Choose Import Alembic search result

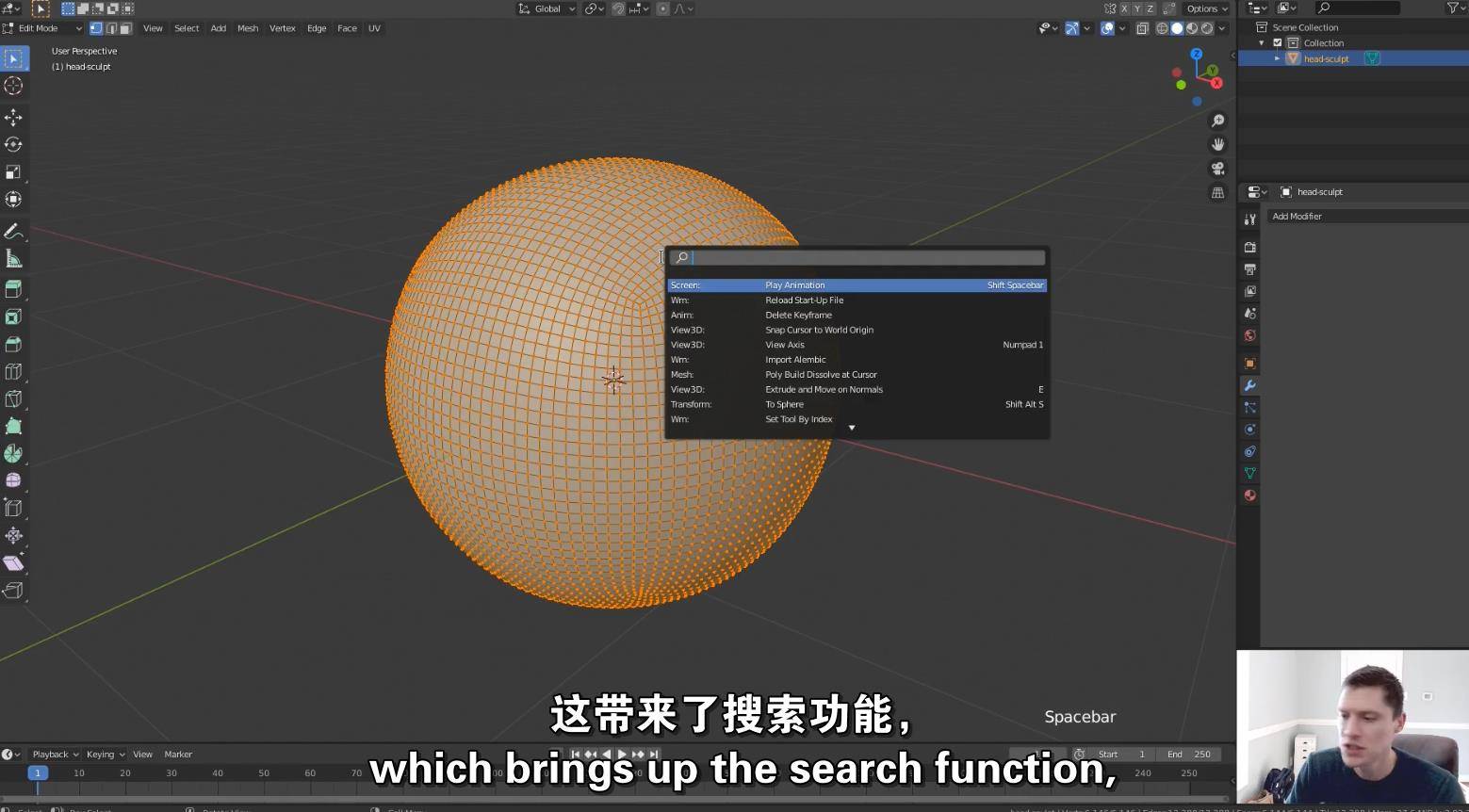857,360
